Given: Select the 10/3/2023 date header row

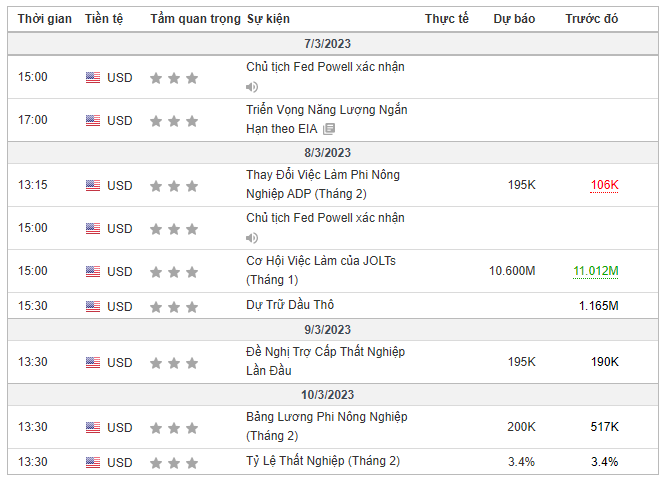Looking at the screenshot, I should 332,394.
